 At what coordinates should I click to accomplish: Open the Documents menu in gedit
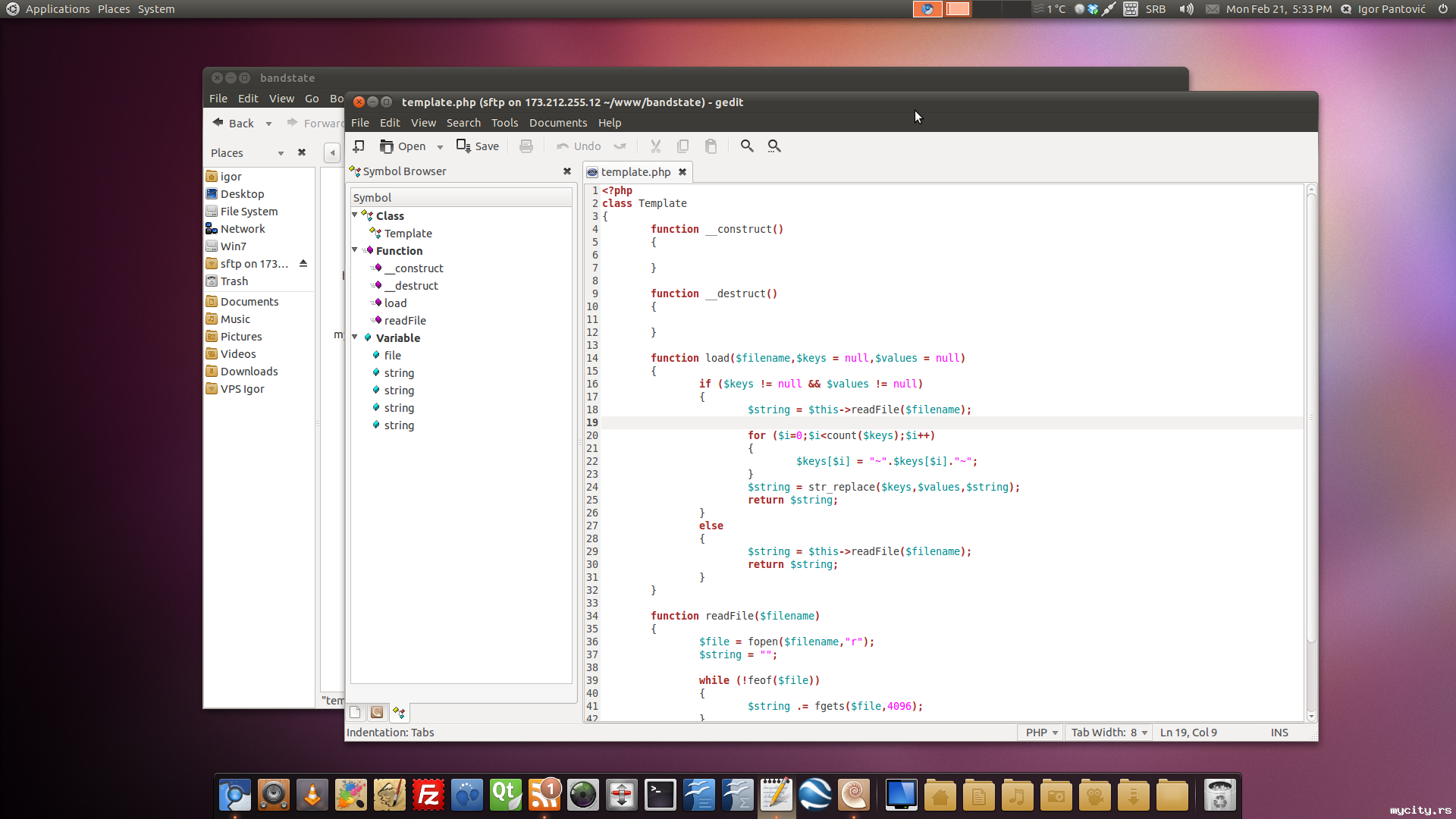coord(557,123)
